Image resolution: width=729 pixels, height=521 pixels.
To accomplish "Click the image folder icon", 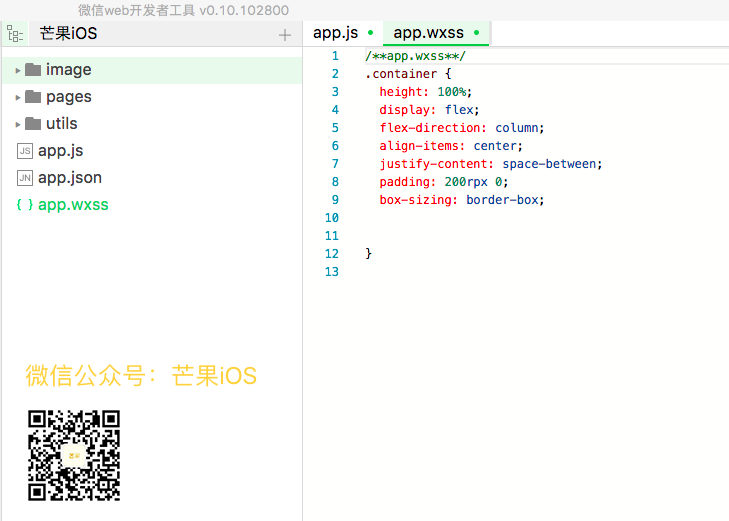I will click(x=33, y=70).
